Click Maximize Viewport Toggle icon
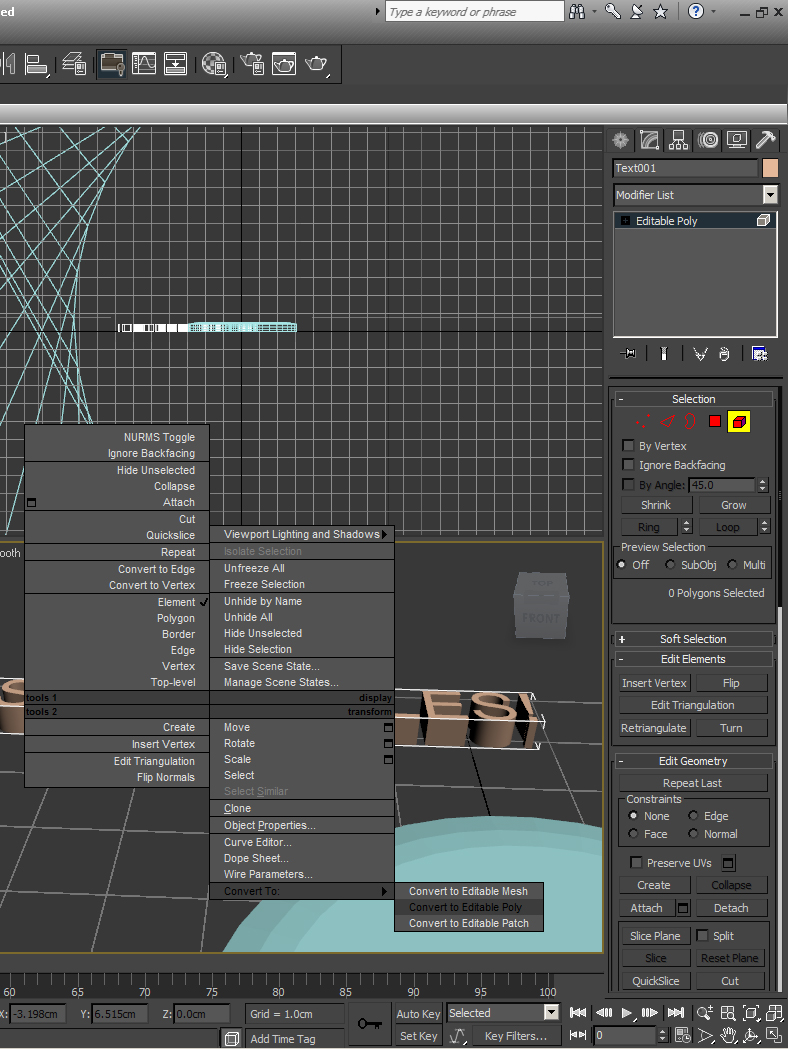The height and width of the screenshot is (1050, 788). click(x=774, y=1036)
